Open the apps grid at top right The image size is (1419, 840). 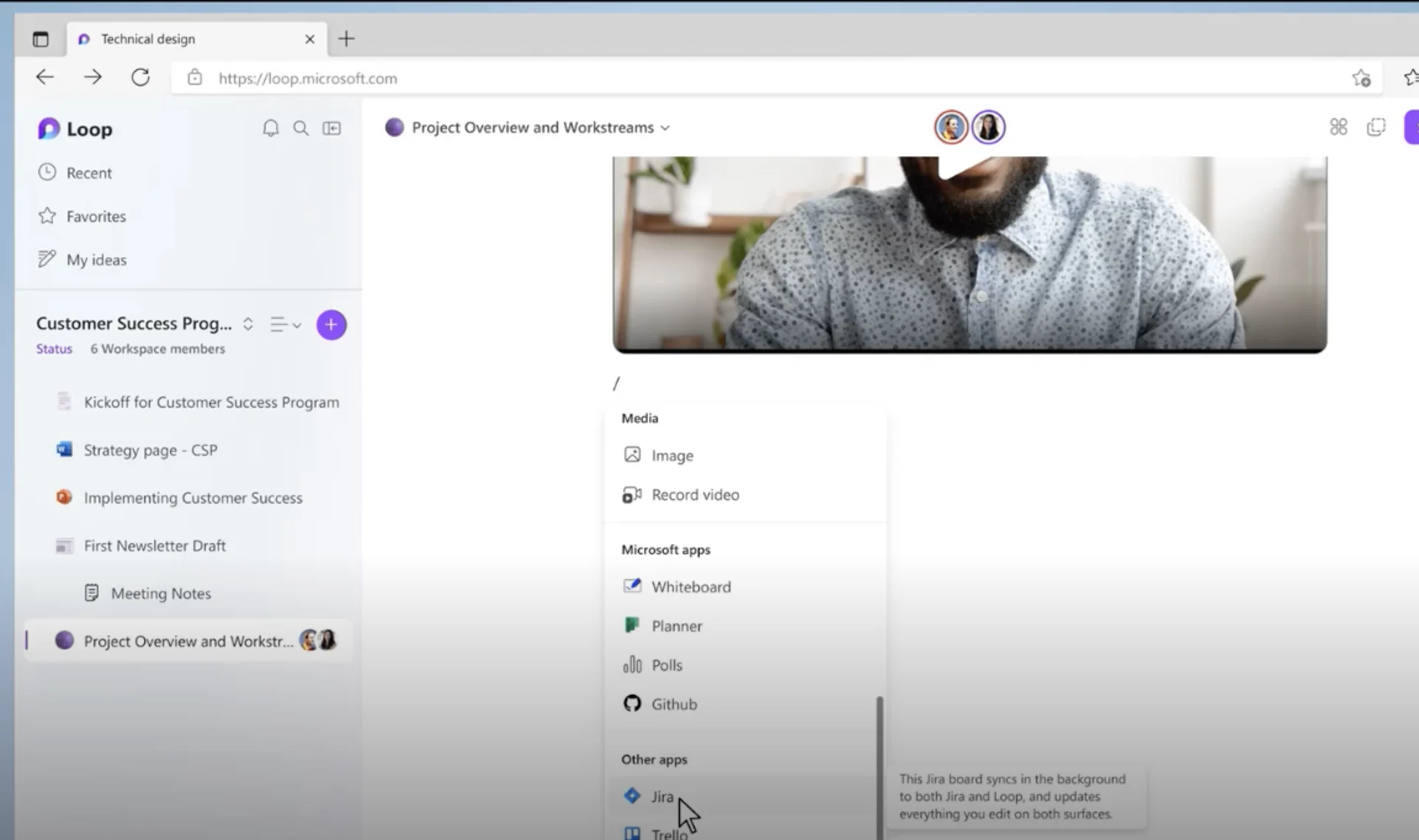point(1338,127)
